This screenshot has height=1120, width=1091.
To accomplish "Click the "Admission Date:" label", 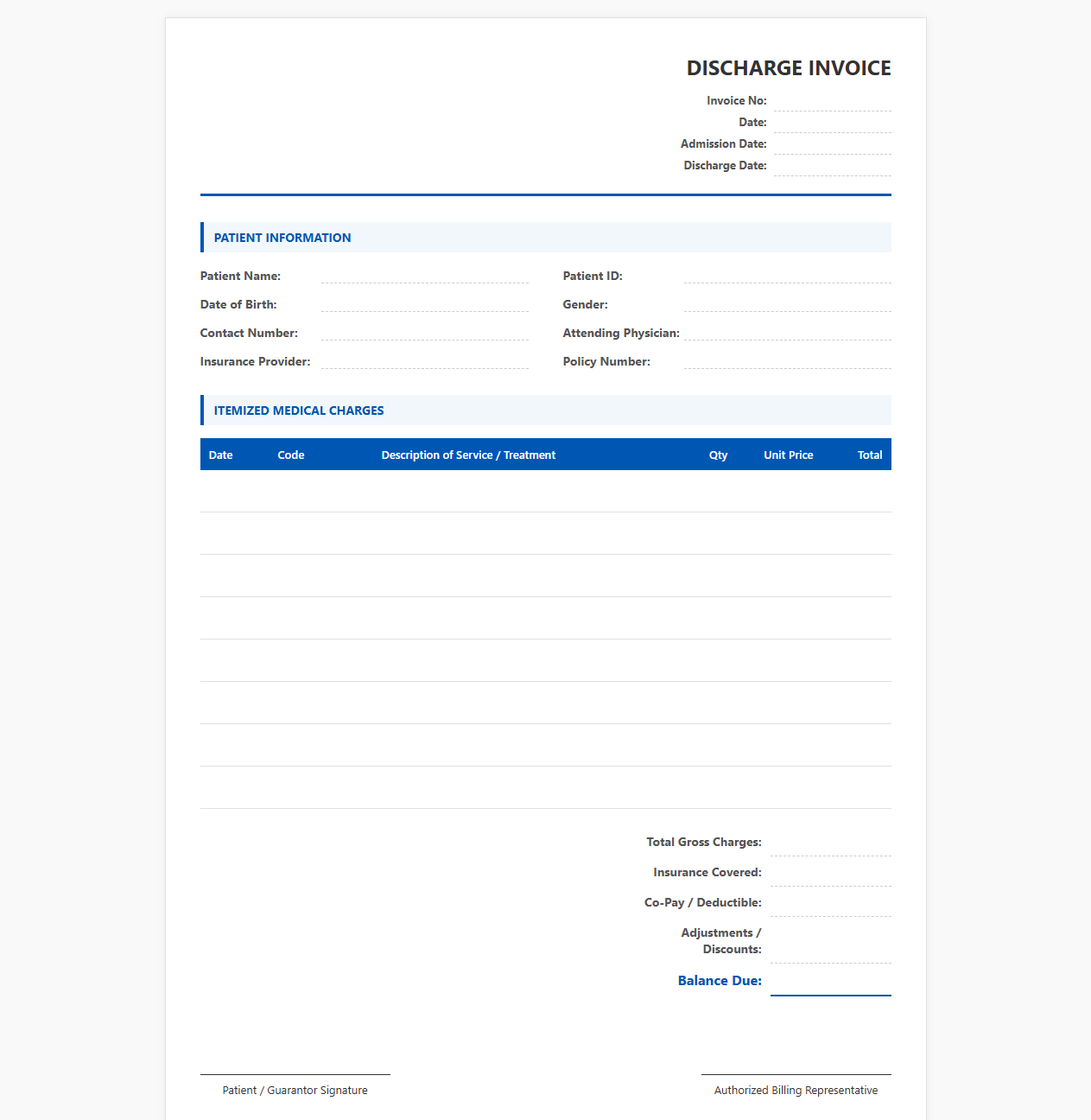I will click(724, 144).
